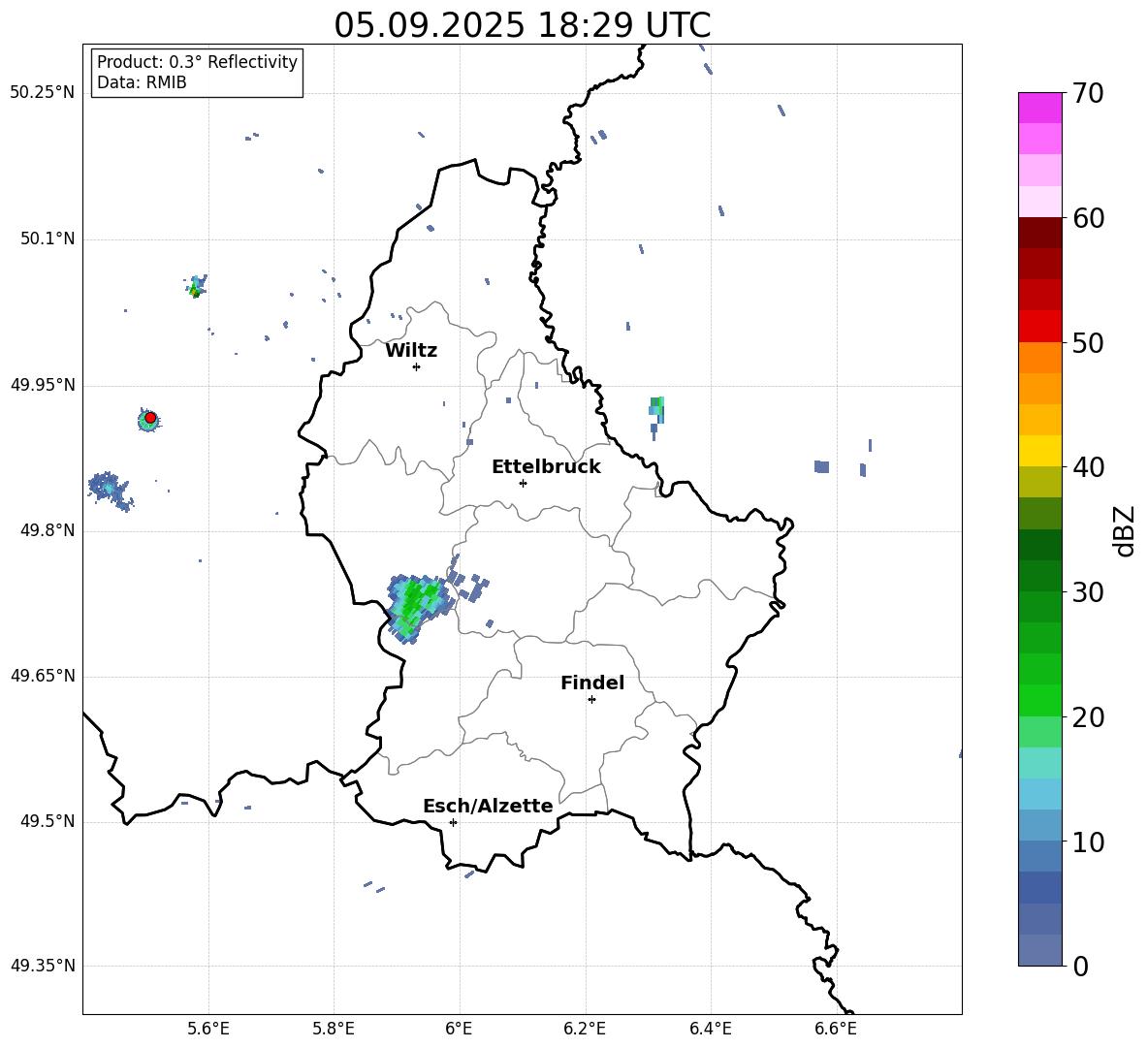Click the 0 colorbar tick label

1080,967
